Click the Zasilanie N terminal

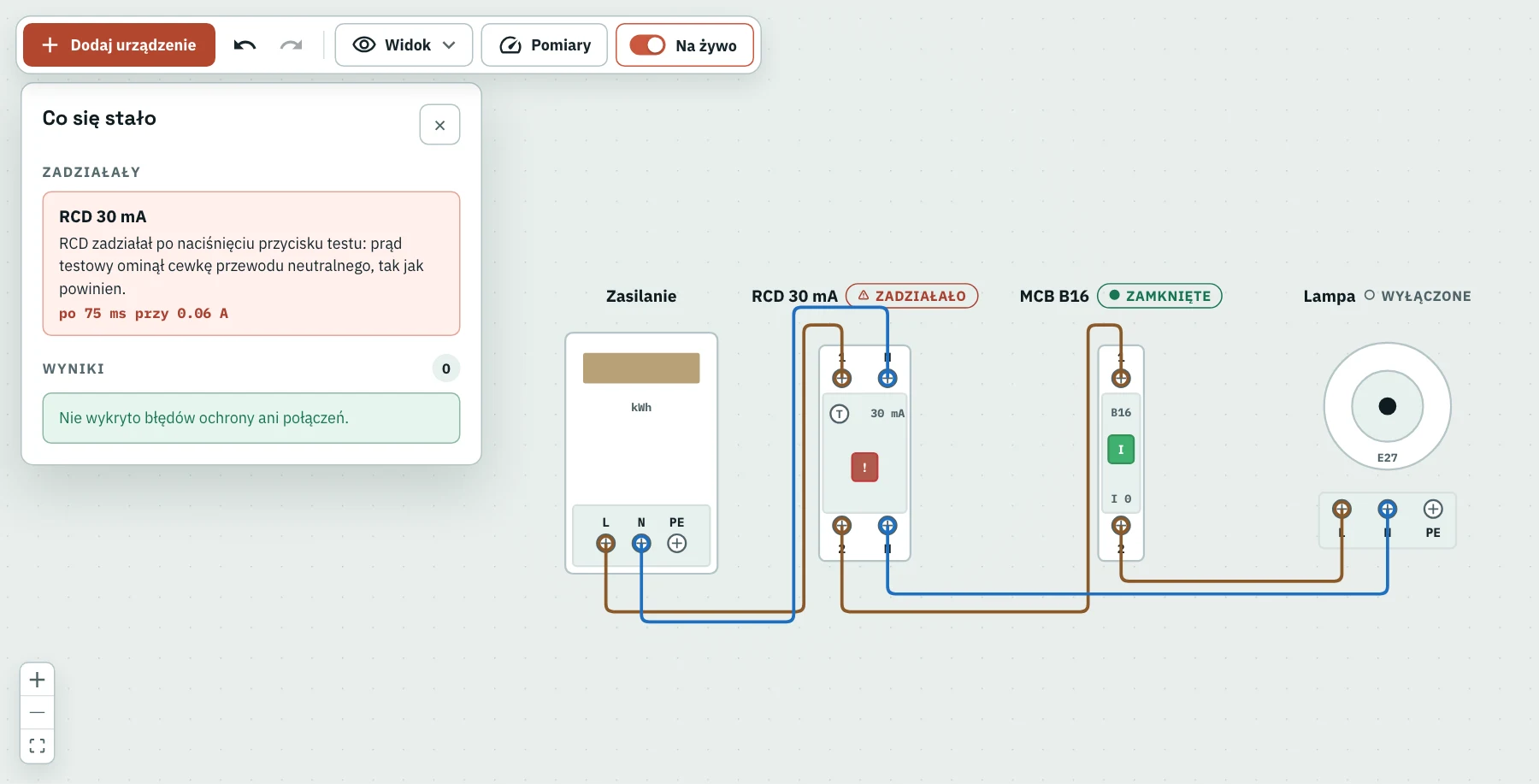tap(641, 543)
